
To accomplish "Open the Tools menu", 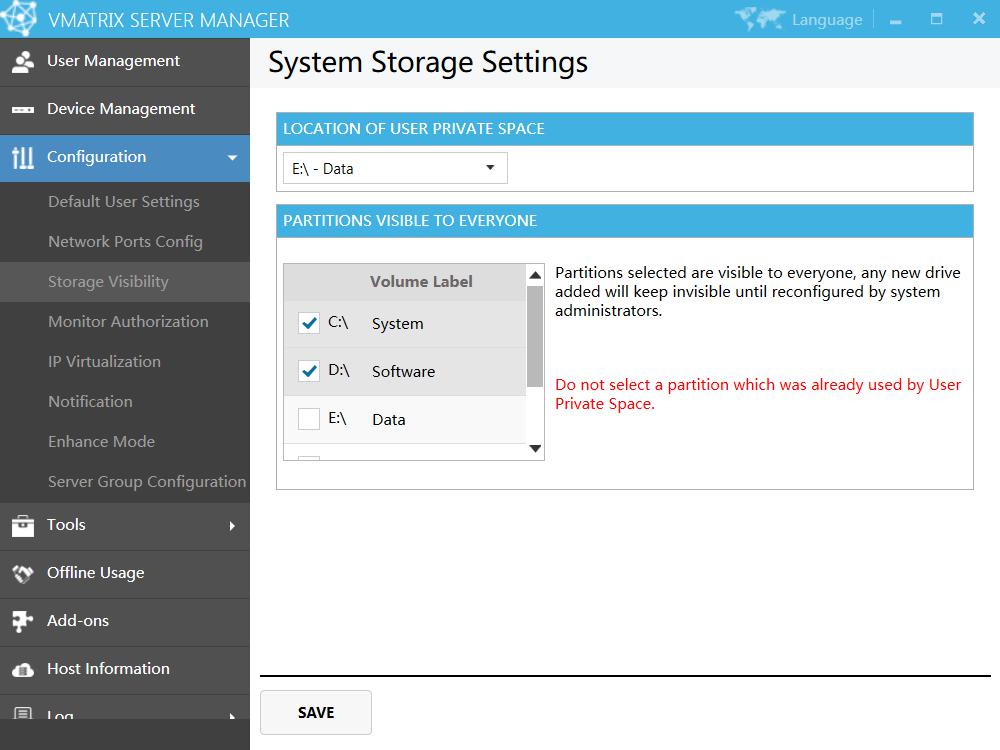I will (x=125, y=526).
